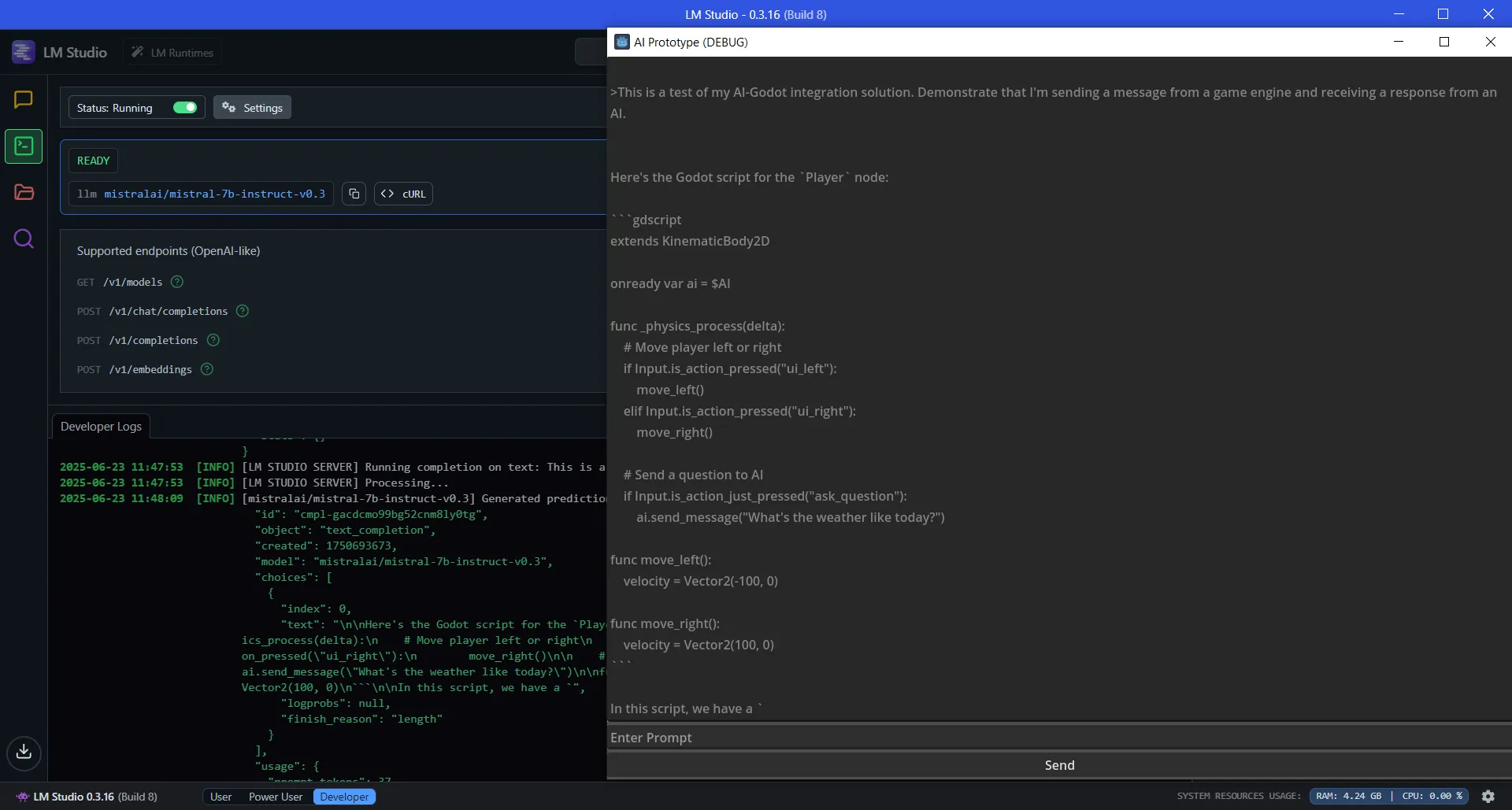Viewport: 1512px width, 810px height.
Task: Toggle the server Status: Running switch off
Action: (x=183, y=107)
